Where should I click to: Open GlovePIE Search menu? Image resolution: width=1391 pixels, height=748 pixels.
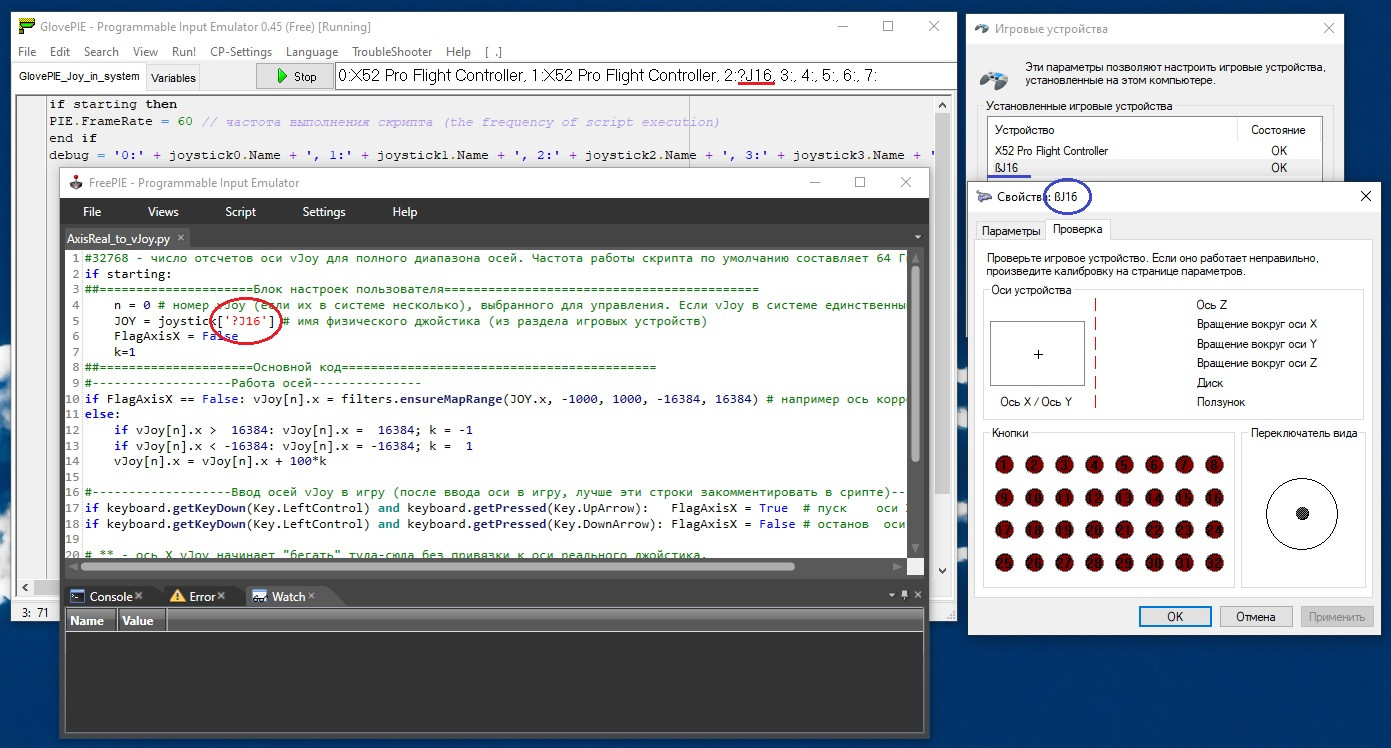(101, 52)
